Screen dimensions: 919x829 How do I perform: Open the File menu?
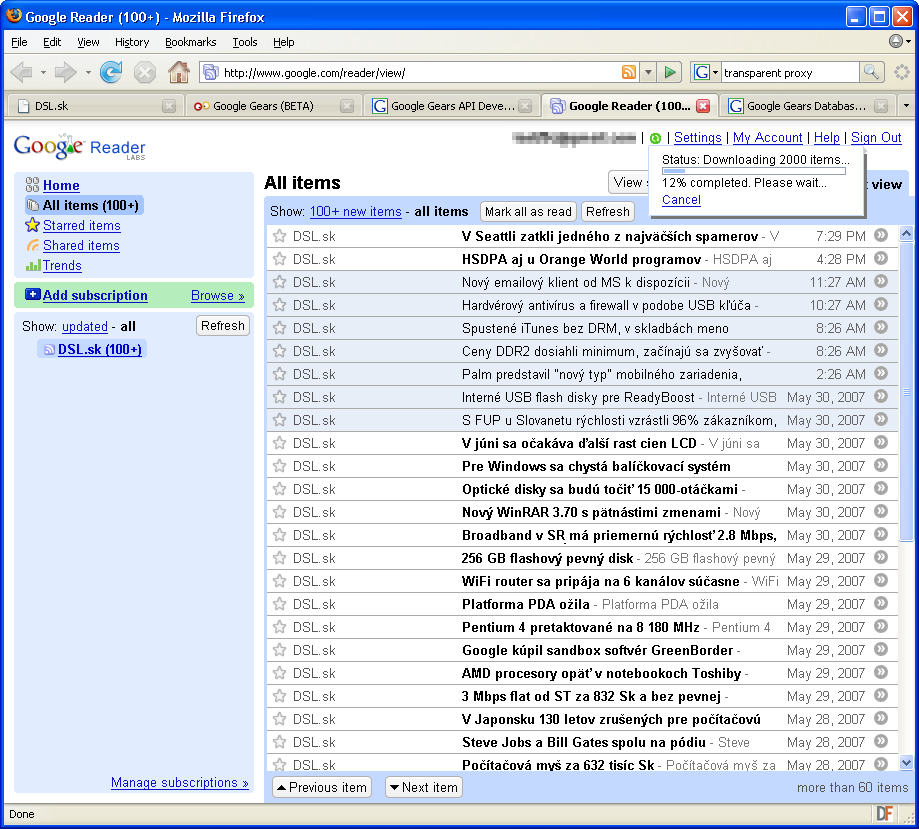(x=19, y=42)
